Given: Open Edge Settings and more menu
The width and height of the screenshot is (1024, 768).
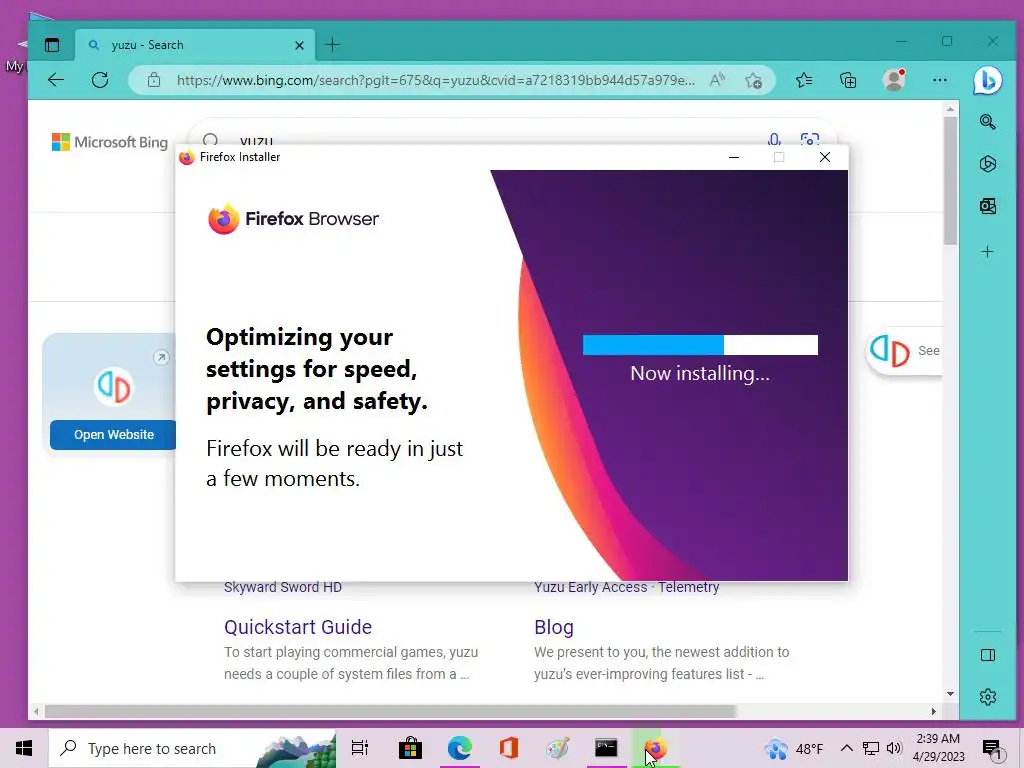Looking at the screenshot, I should [940, 80].
